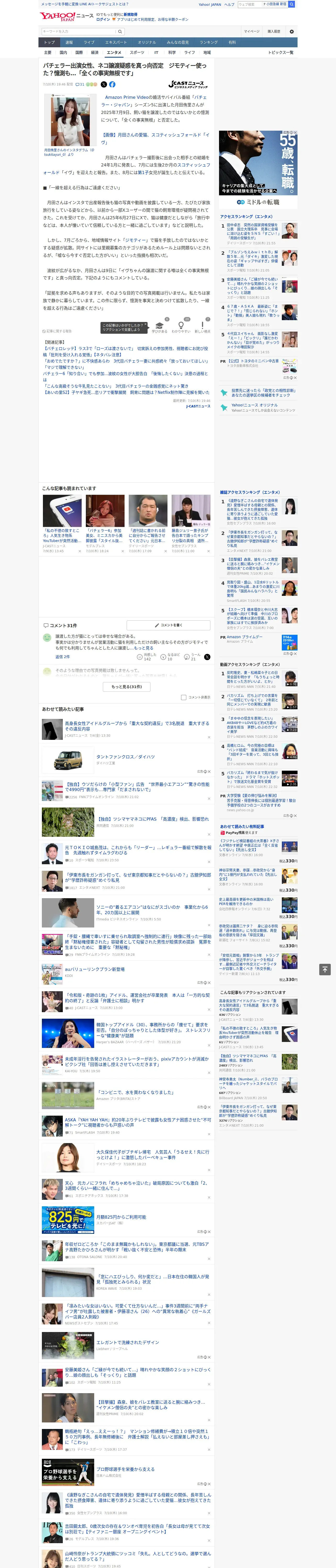Viewport: 336px width, 1568px height.
Task: React with わかりやすい lightbulb icon
Action: [x=181, y=326]
